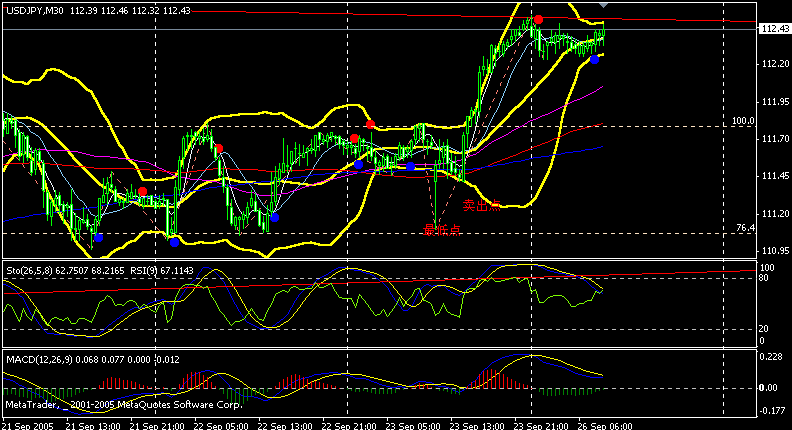Click the 22 Sep 13:00 time label
Image resolution: width=792 pixels, height=430 pixels.
(286, 426)
